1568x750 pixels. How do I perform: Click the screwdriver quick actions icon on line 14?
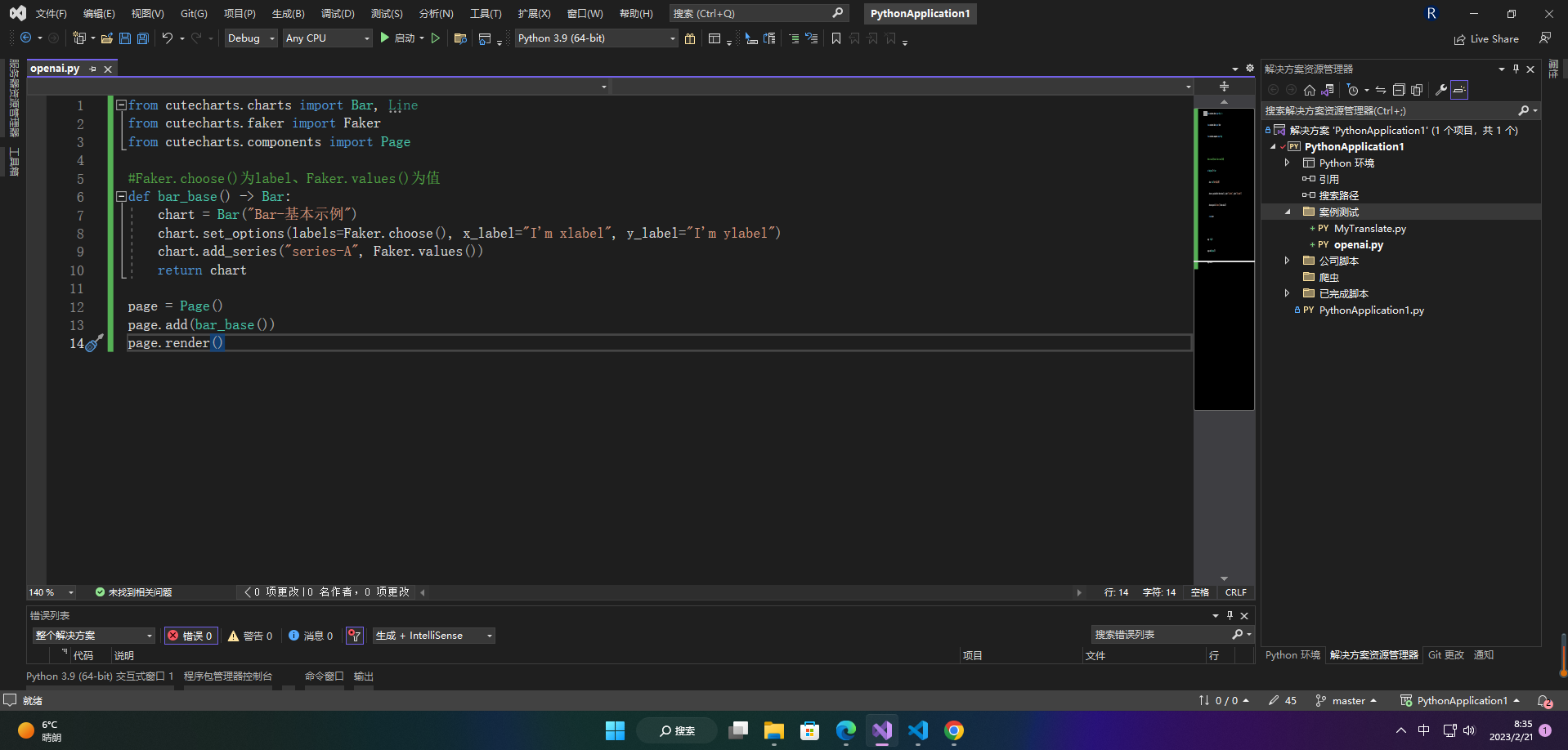tap(95, 342)
